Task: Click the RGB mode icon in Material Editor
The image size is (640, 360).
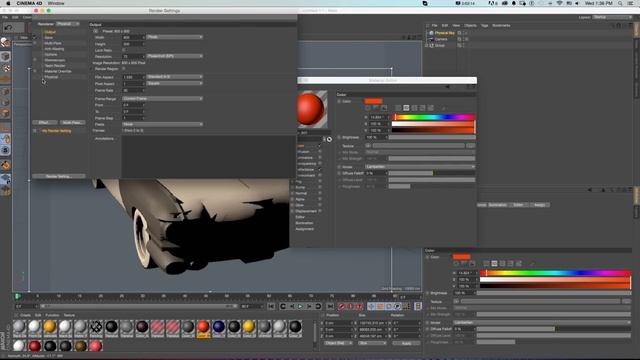Action: click(398, 108)
